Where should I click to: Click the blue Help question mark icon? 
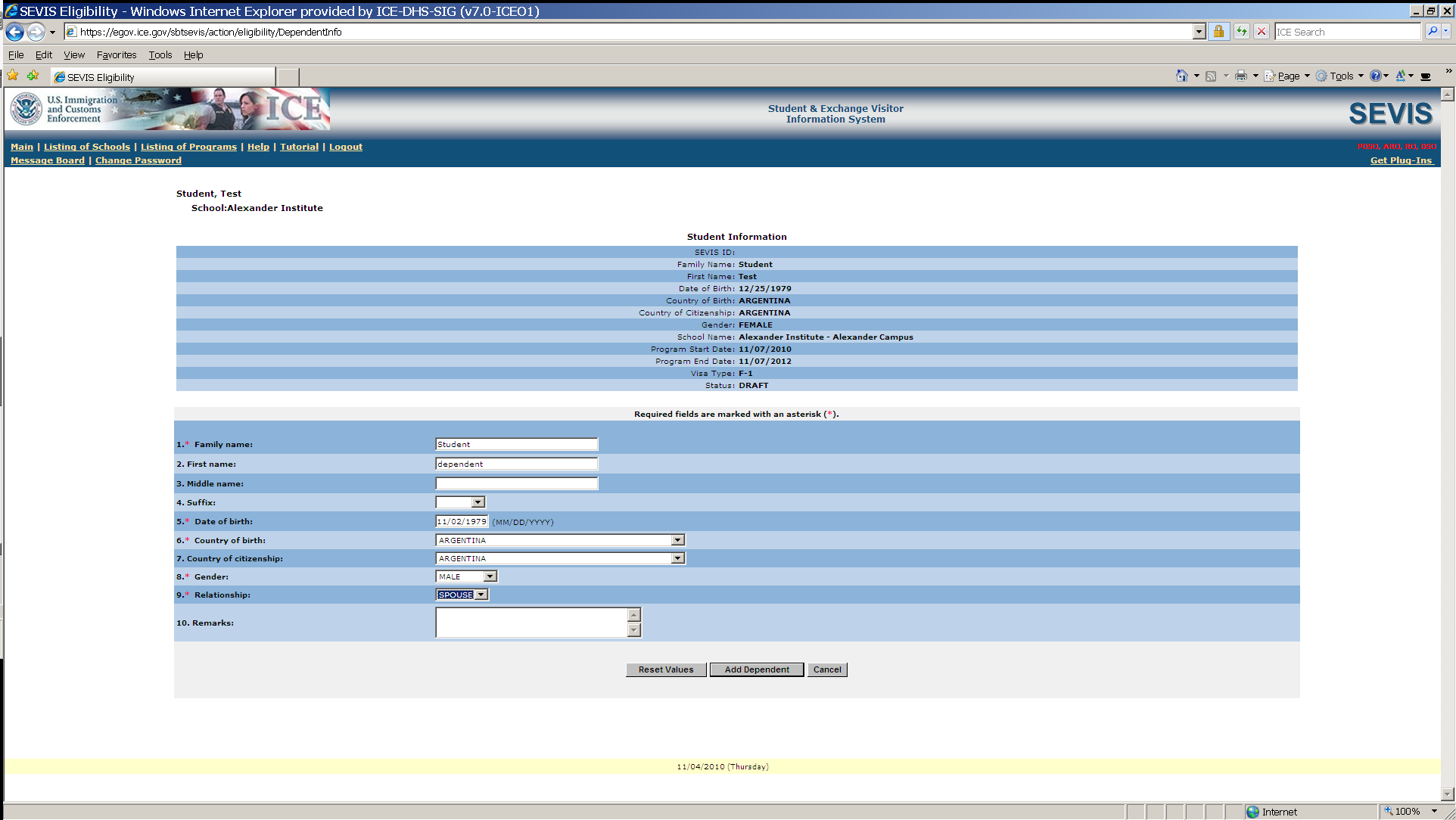click(1375, 76)
